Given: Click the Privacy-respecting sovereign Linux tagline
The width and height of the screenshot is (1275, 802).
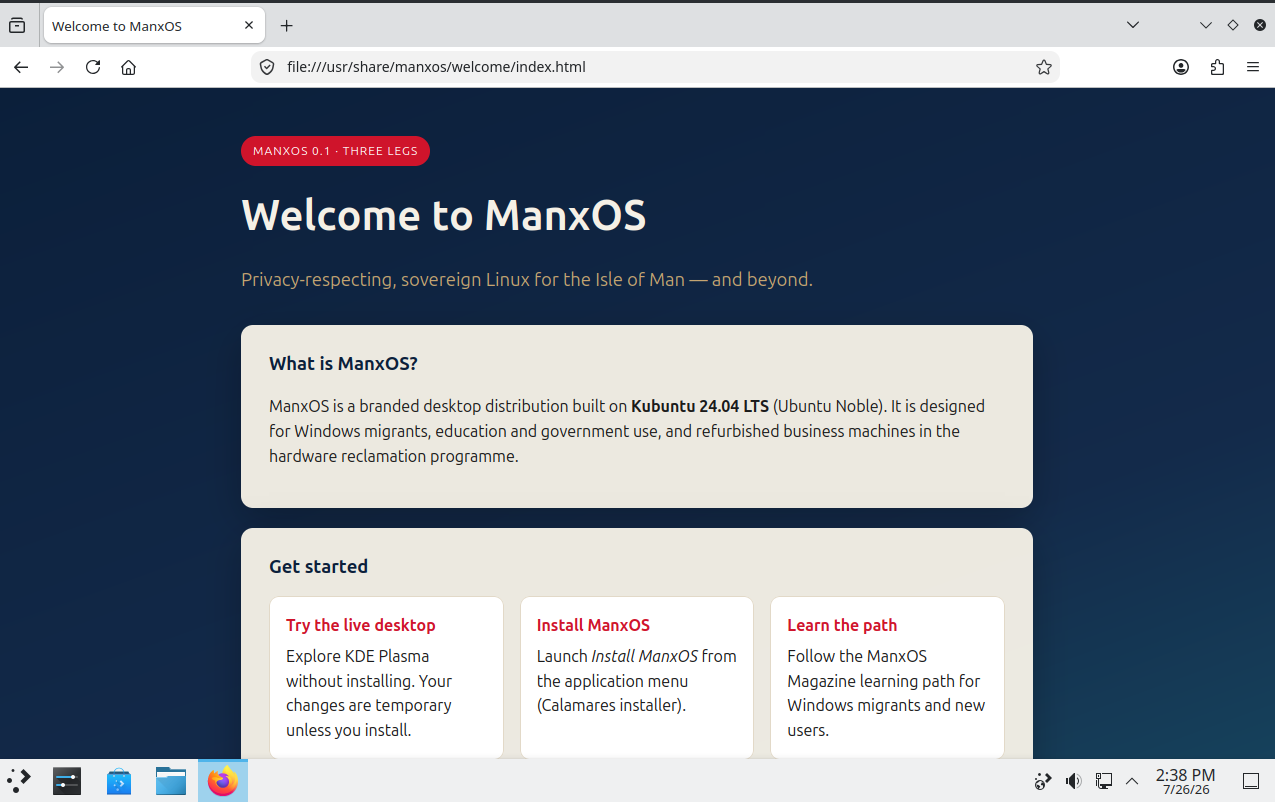Looking at the screenshot, I should coord(527,280).
